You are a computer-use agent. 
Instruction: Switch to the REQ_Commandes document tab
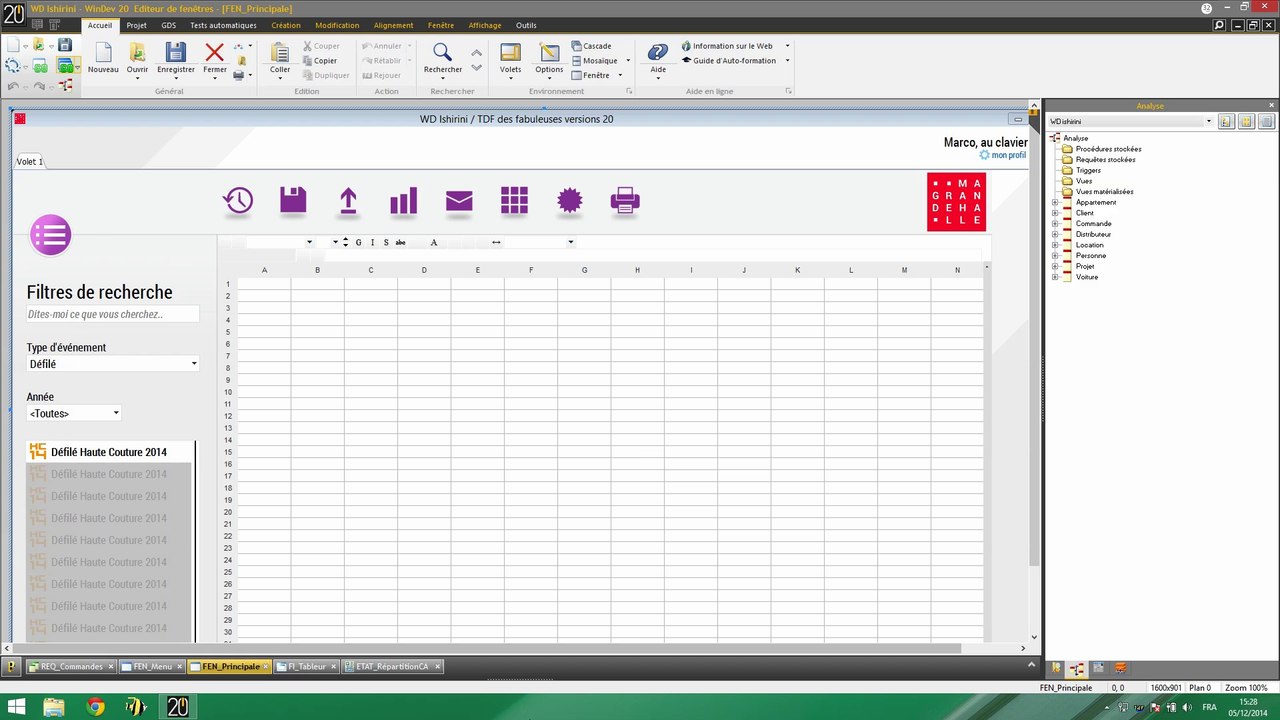pos(72,666)
